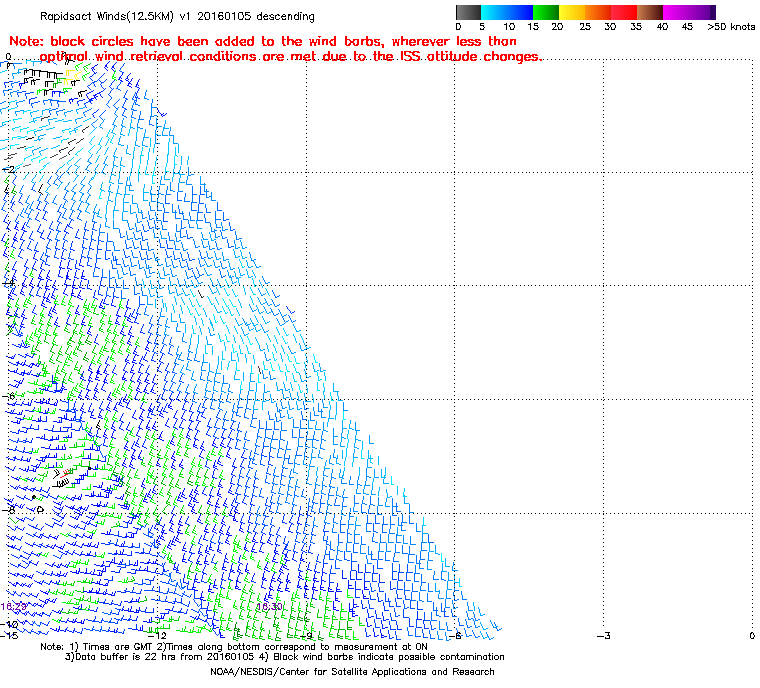Click the 'Rapidscat Winds(12.5KM) v1 20160105 descending' title
The width and height of the screenshot is (760, 688).
point(177,16)
